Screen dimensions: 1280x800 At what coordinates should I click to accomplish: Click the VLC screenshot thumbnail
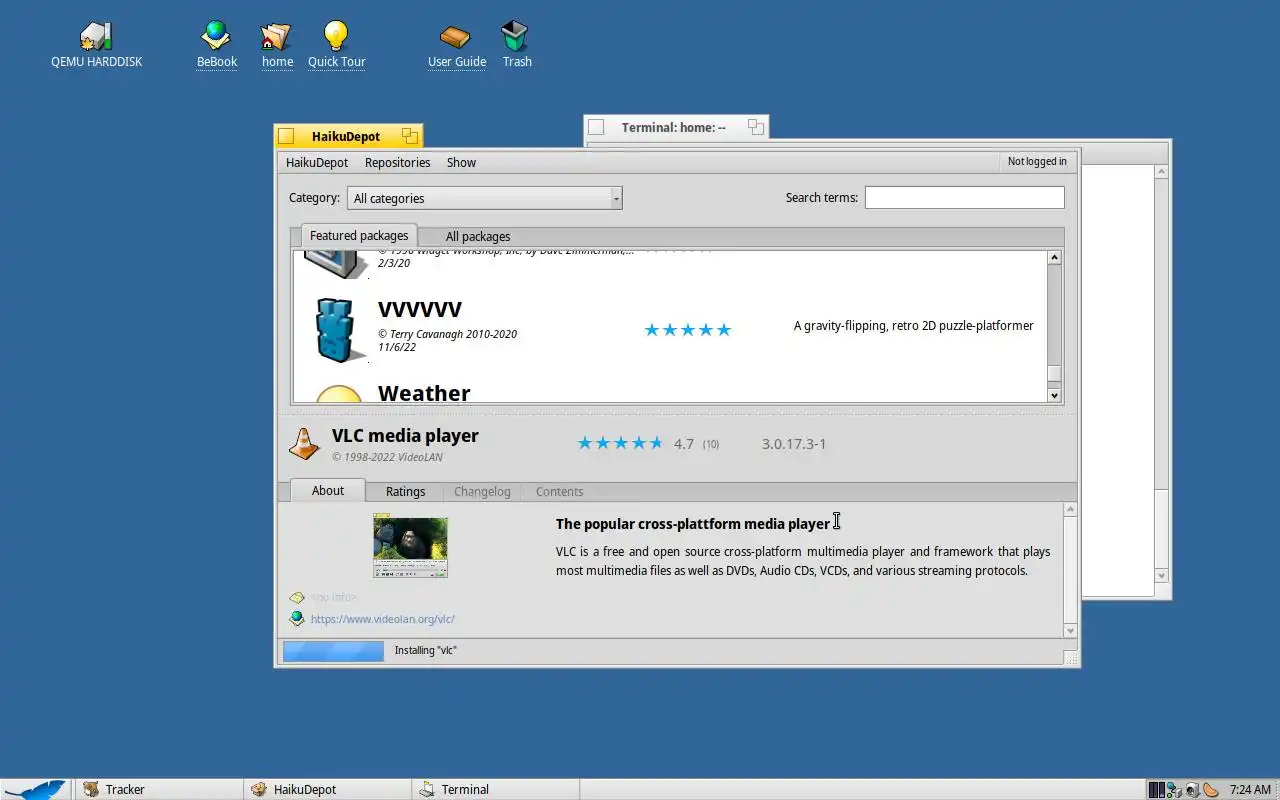coord(410,546)
